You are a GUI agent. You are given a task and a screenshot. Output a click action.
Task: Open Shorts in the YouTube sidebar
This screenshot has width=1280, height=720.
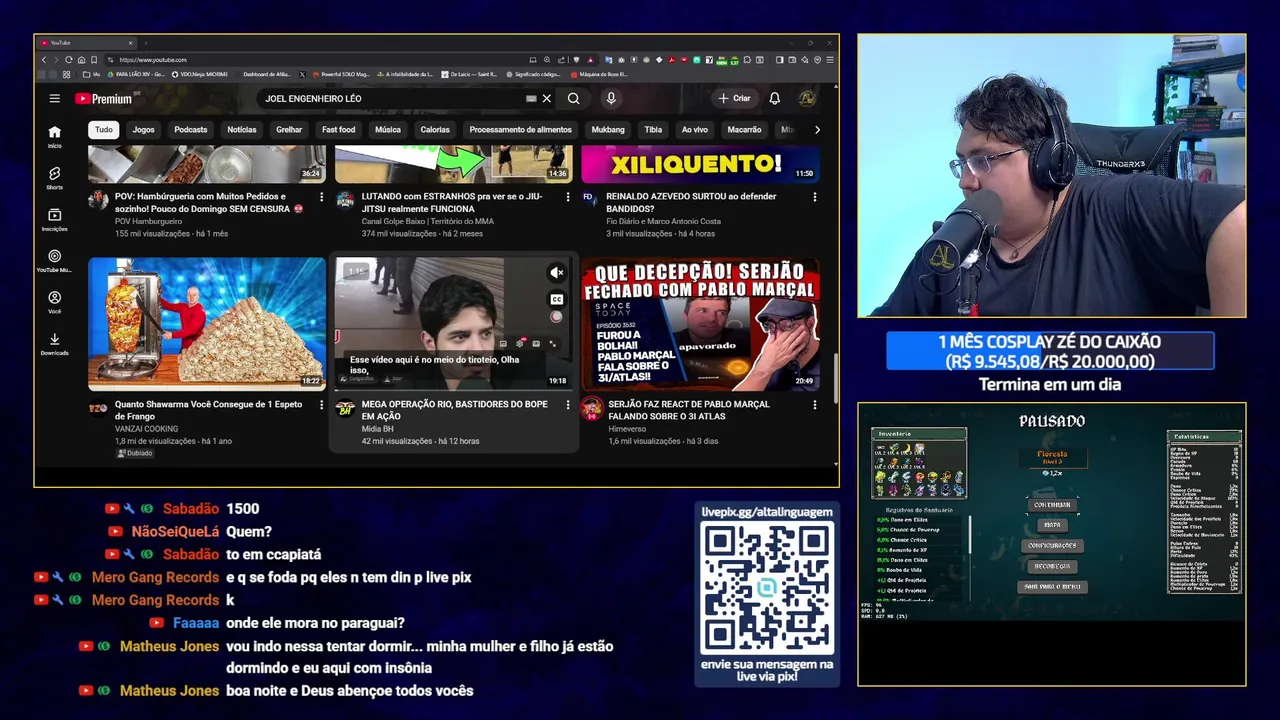click(54, 178)
